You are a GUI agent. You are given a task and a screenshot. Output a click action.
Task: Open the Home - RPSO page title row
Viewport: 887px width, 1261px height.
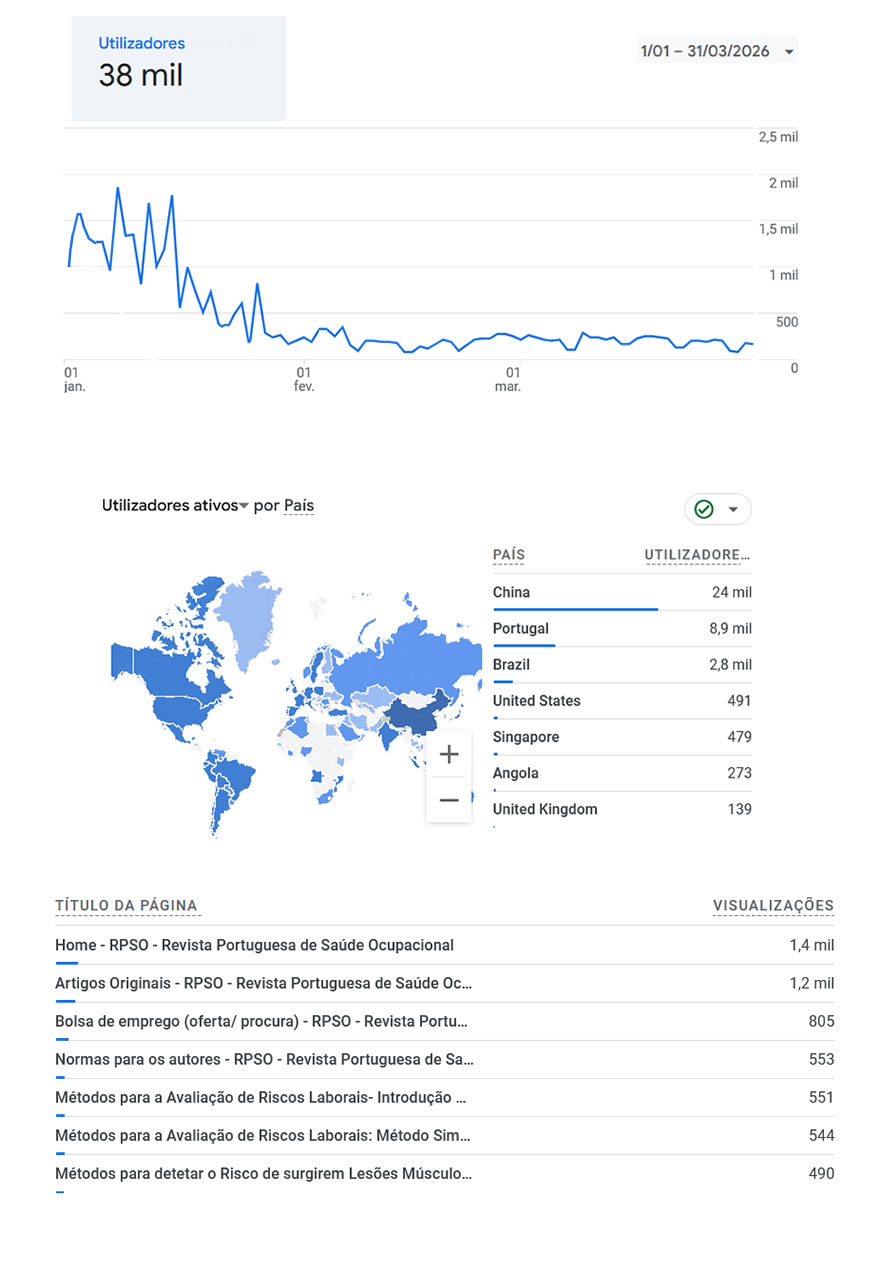point(254,945)
